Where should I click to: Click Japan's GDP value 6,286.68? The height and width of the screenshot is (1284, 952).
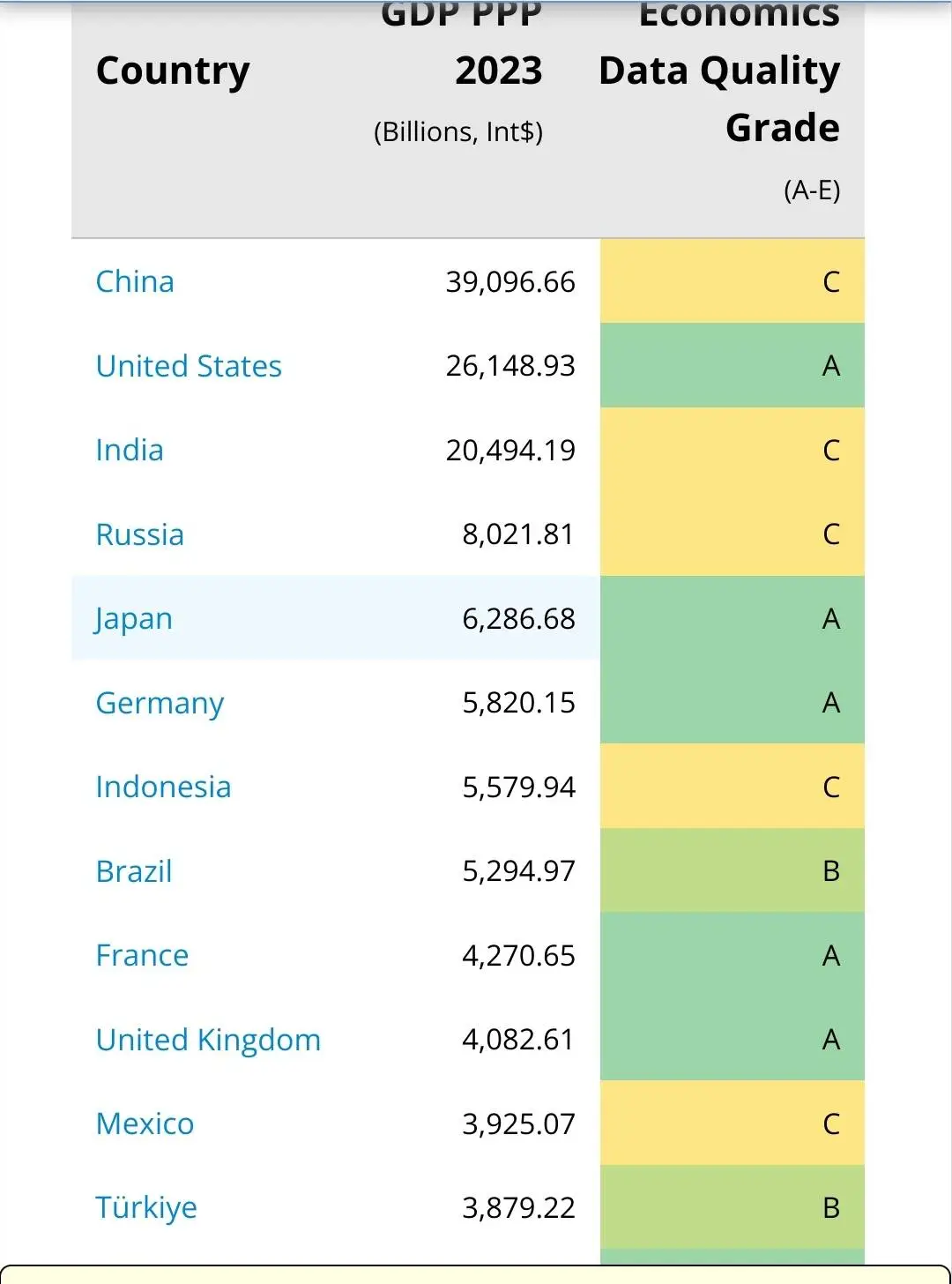(518, 619)
